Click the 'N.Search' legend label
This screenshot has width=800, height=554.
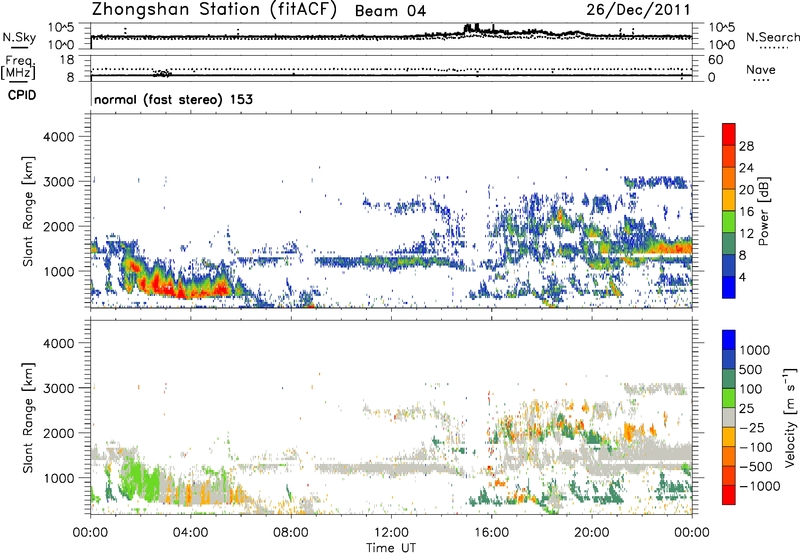click(772, 37)
